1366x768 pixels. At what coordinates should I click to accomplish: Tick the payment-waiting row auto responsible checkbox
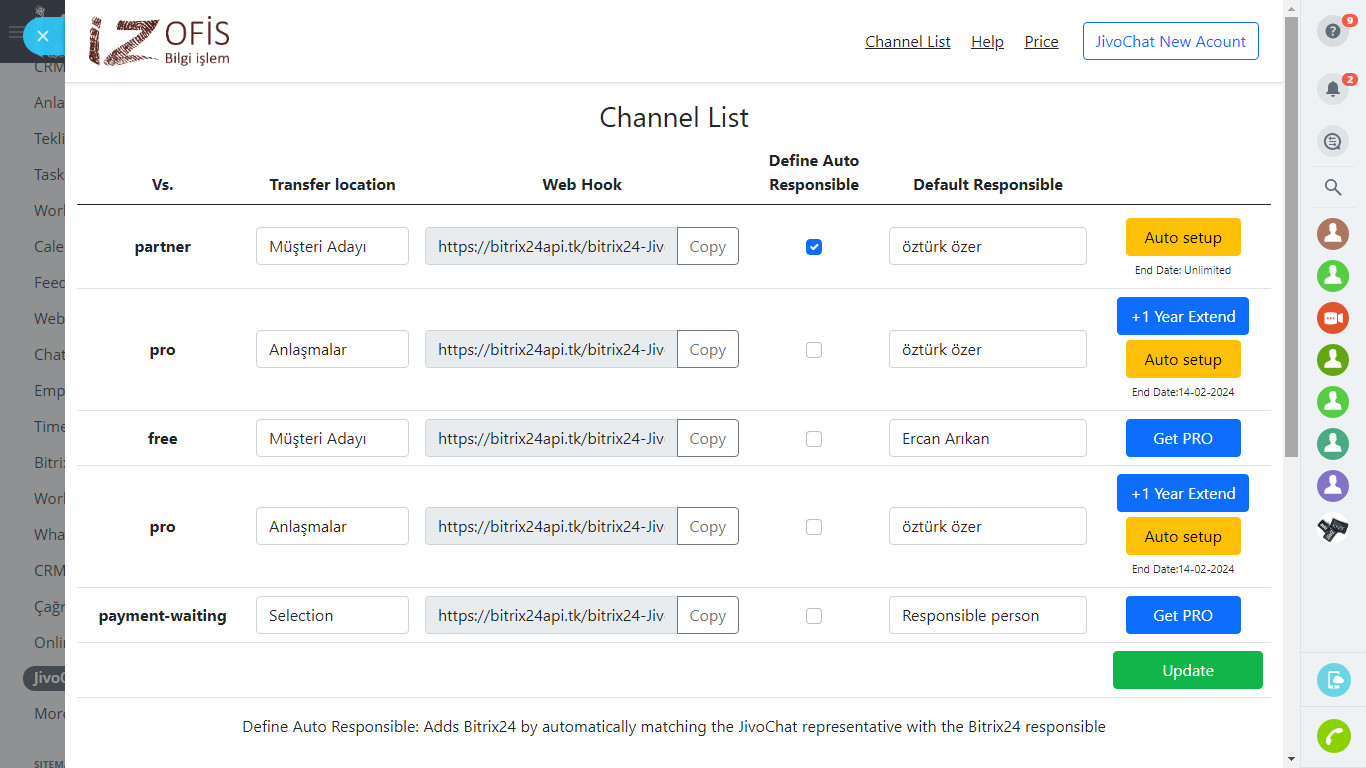coord(814,616)
